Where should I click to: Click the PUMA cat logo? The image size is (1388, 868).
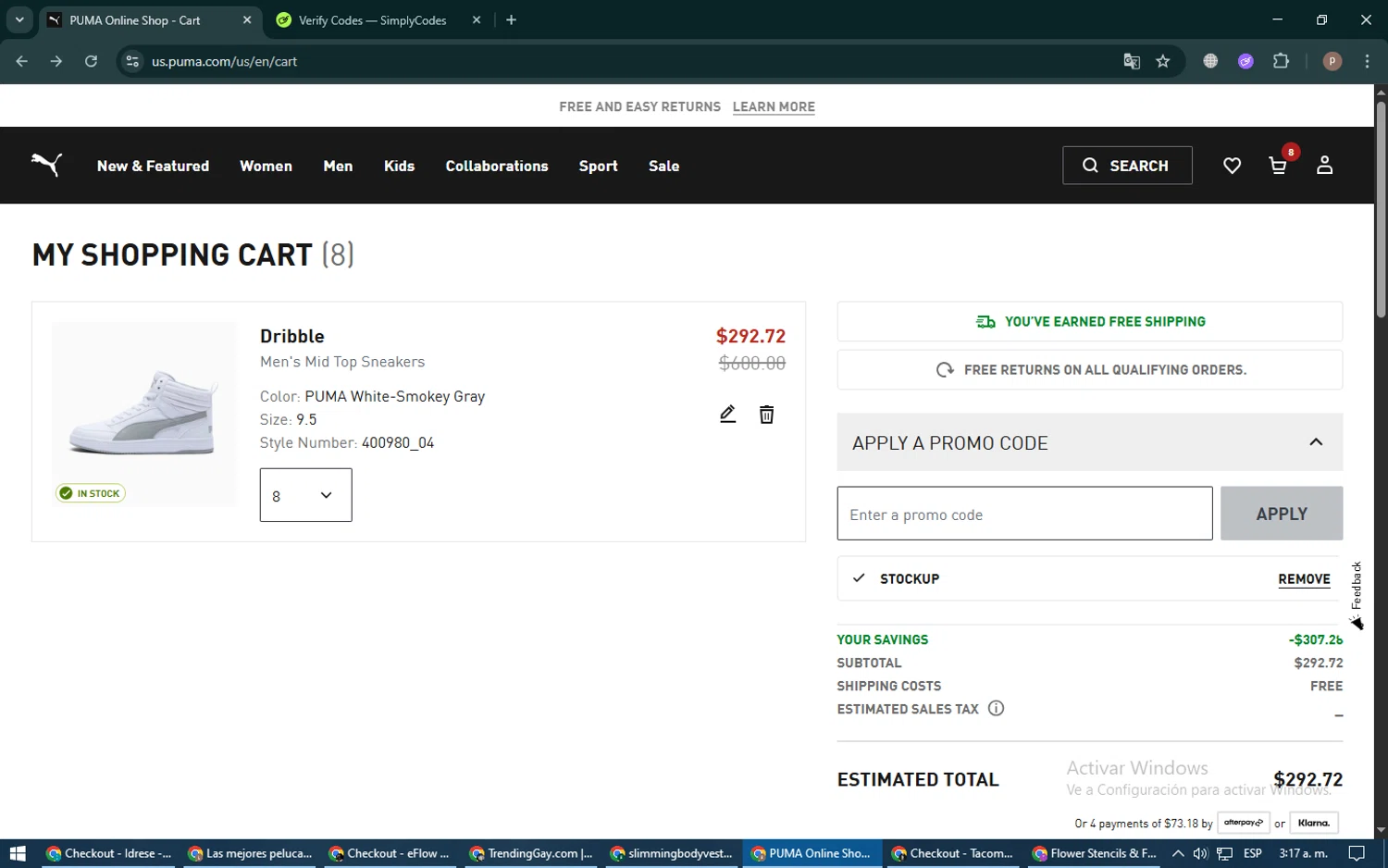[46, 165]
